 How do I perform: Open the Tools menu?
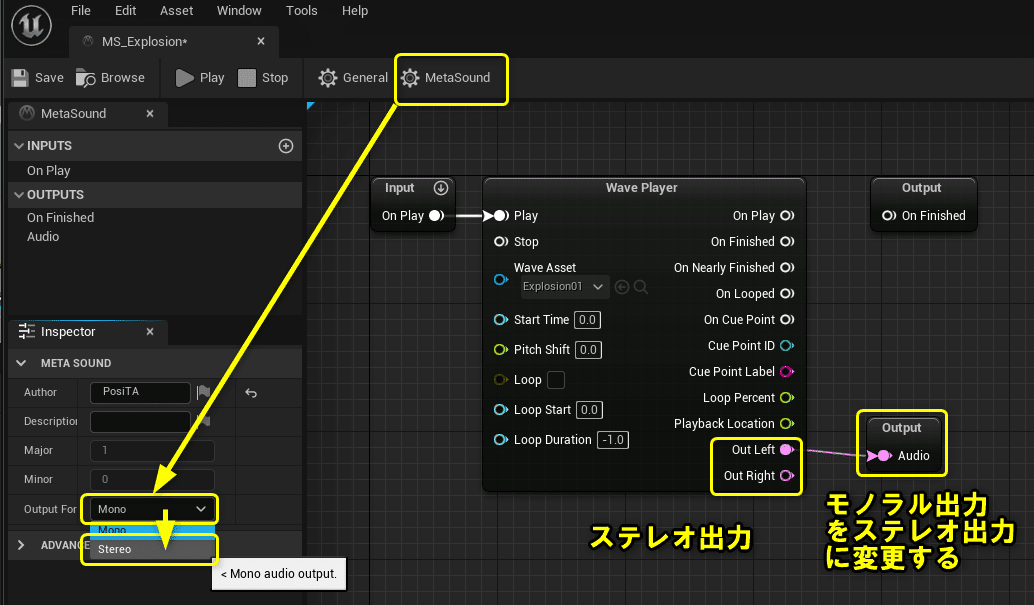pyautogui.click(x=301, y=11)
